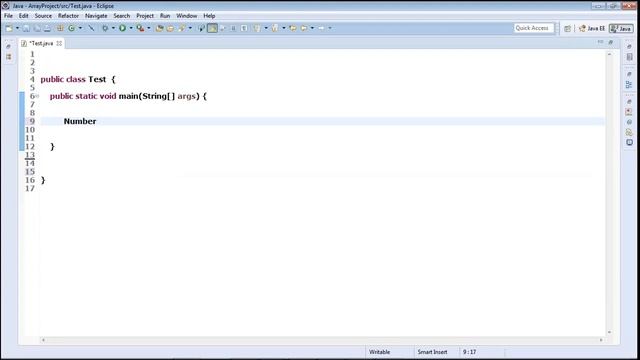Viewport: 640px width, 360px height.
Task: Toggle the highlighted Mark Occurrences button
Action: [212, 28]
